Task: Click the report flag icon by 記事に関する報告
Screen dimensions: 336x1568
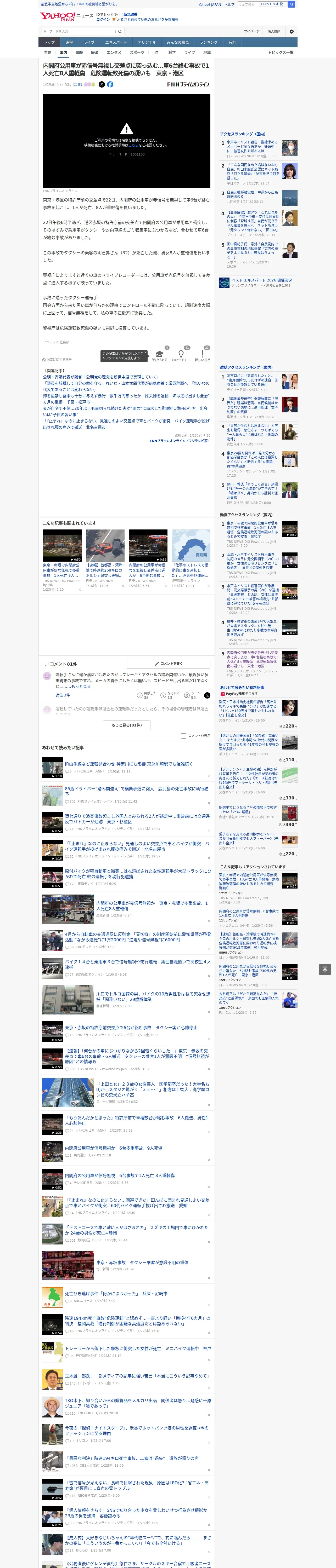Action: pyautogui.click(x=44, y=360)
